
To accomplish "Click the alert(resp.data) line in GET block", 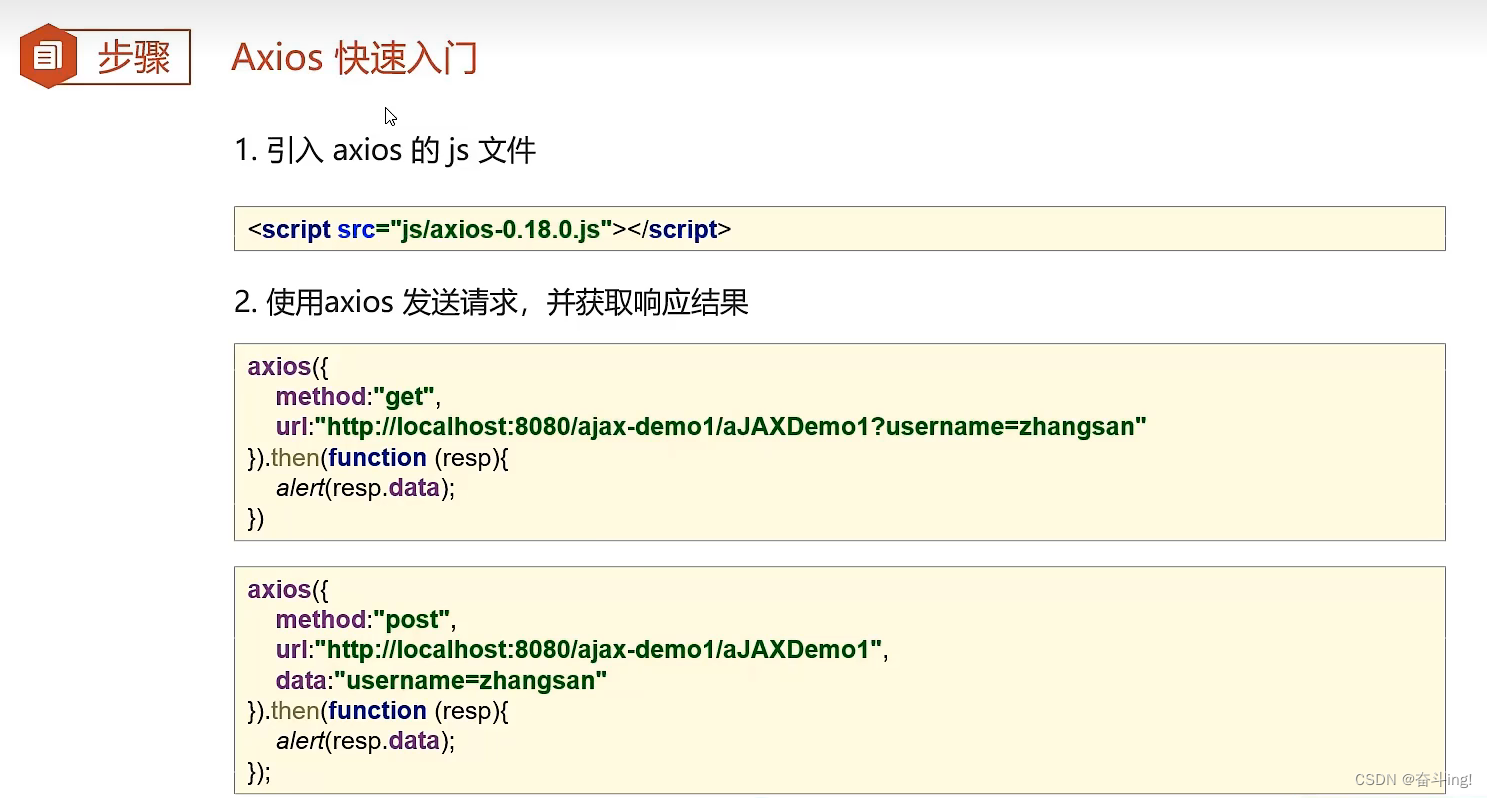I will pos(364,487).
